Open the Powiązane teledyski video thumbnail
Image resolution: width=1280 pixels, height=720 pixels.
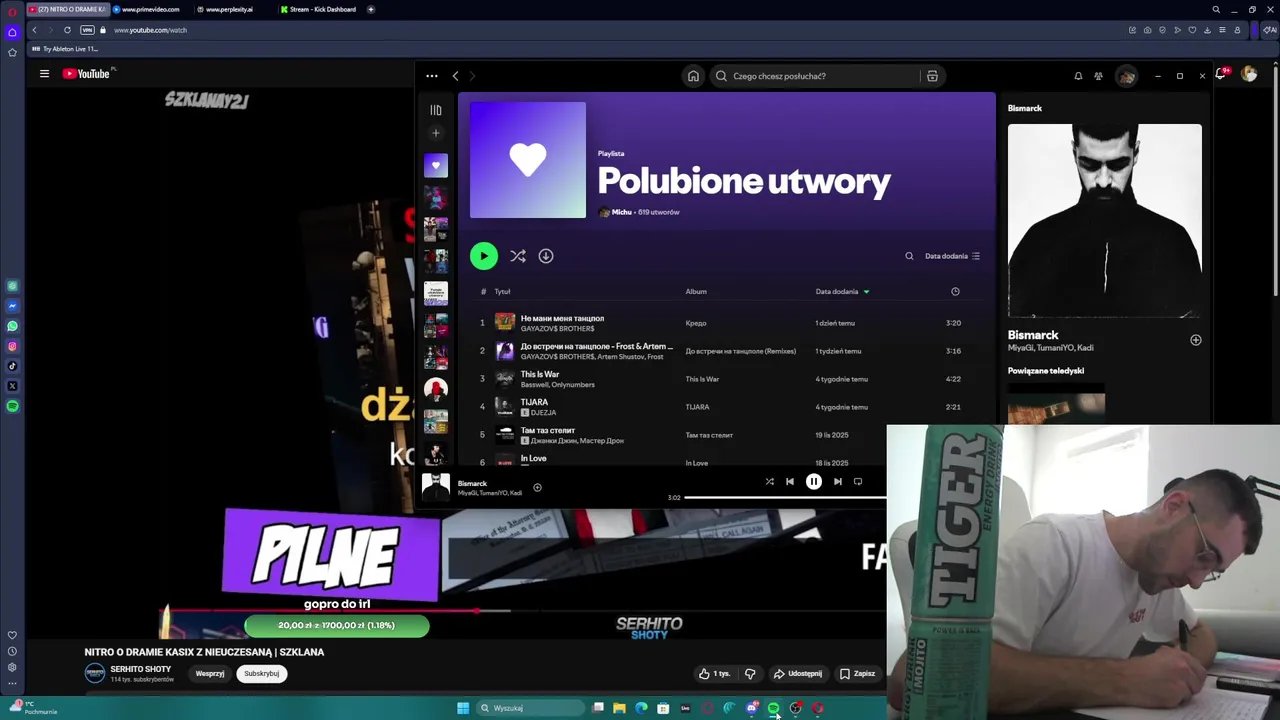pyautogui.click(x=1056, y=404)
